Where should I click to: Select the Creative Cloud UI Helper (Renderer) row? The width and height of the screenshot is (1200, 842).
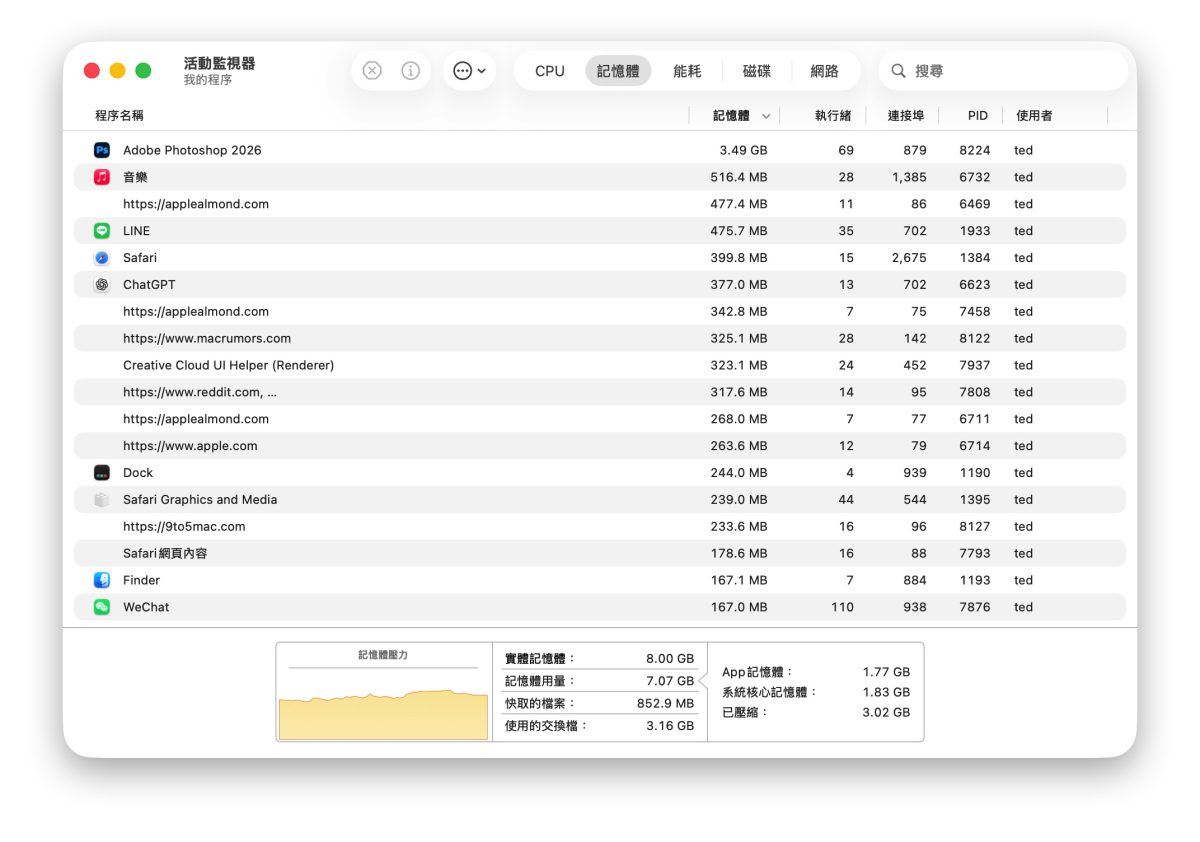(x=600, y=366)
